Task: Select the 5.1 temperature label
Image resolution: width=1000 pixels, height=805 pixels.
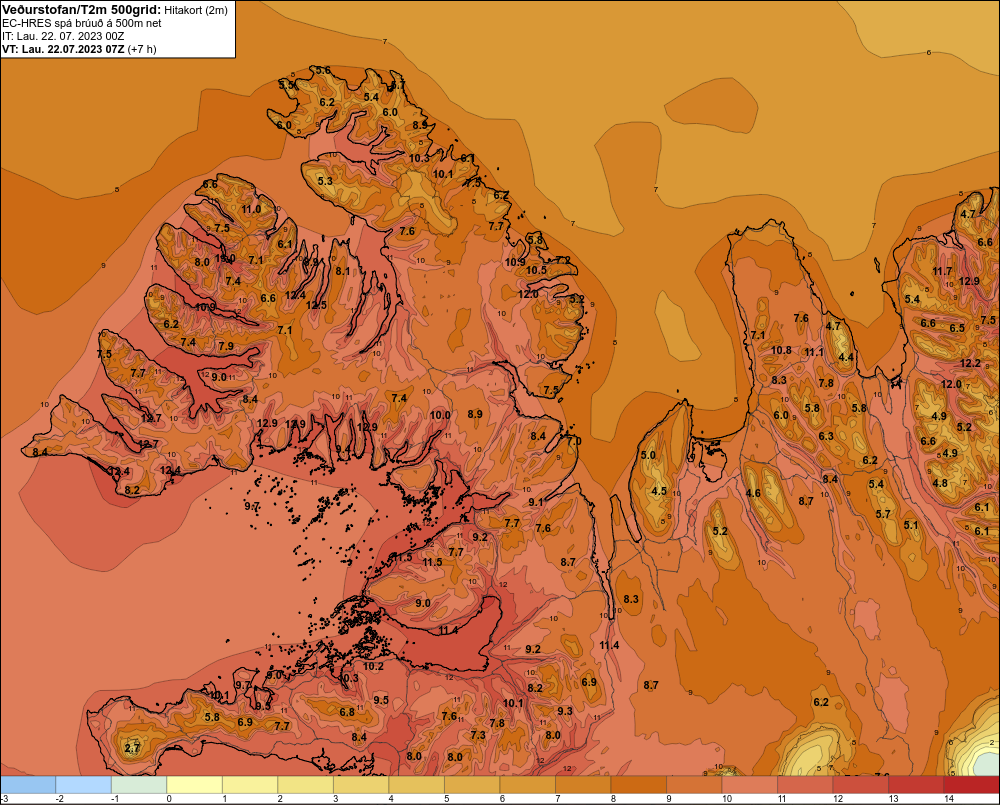Action: (911, 525)
